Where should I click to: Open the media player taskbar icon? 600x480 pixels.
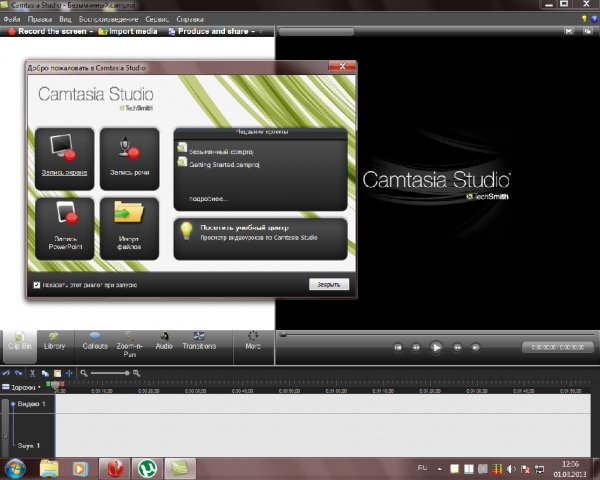click(80, 469)
